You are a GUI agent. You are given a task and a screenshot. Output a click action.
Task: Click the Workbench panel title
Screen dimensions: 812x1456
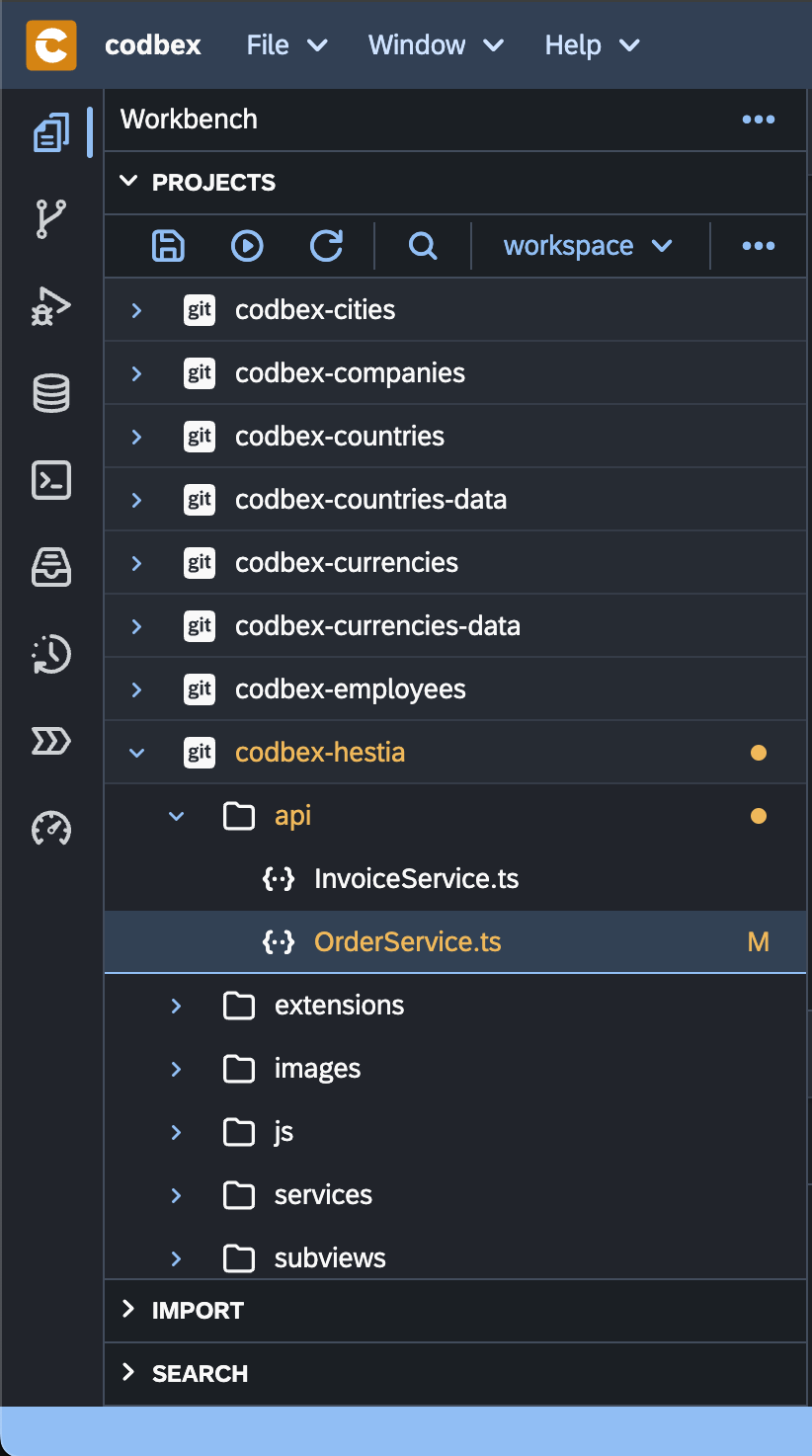click(x=189, y=120)
